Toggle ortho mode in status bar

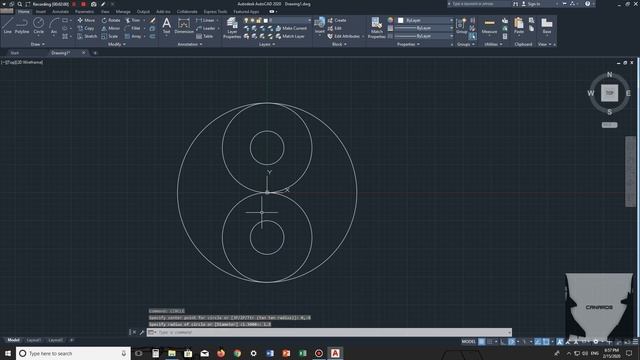point(503,342)
